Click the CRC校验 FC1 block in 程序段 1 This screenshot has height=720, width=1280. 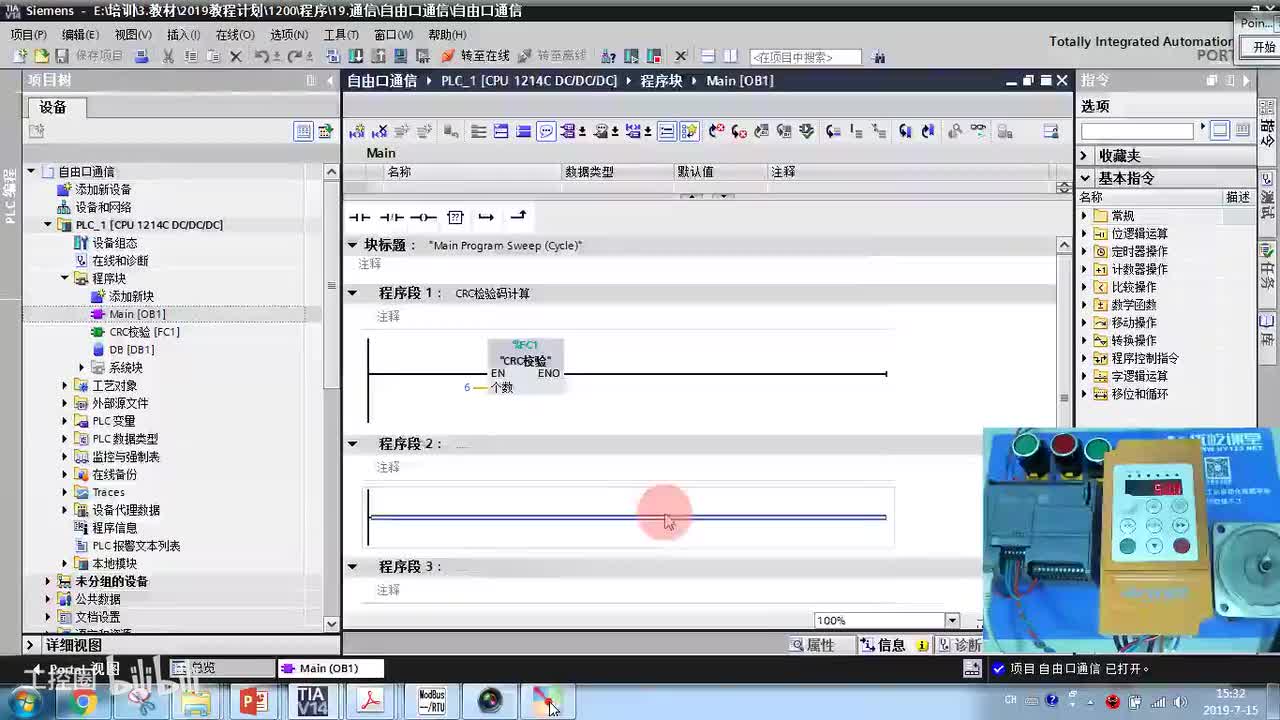525,366
